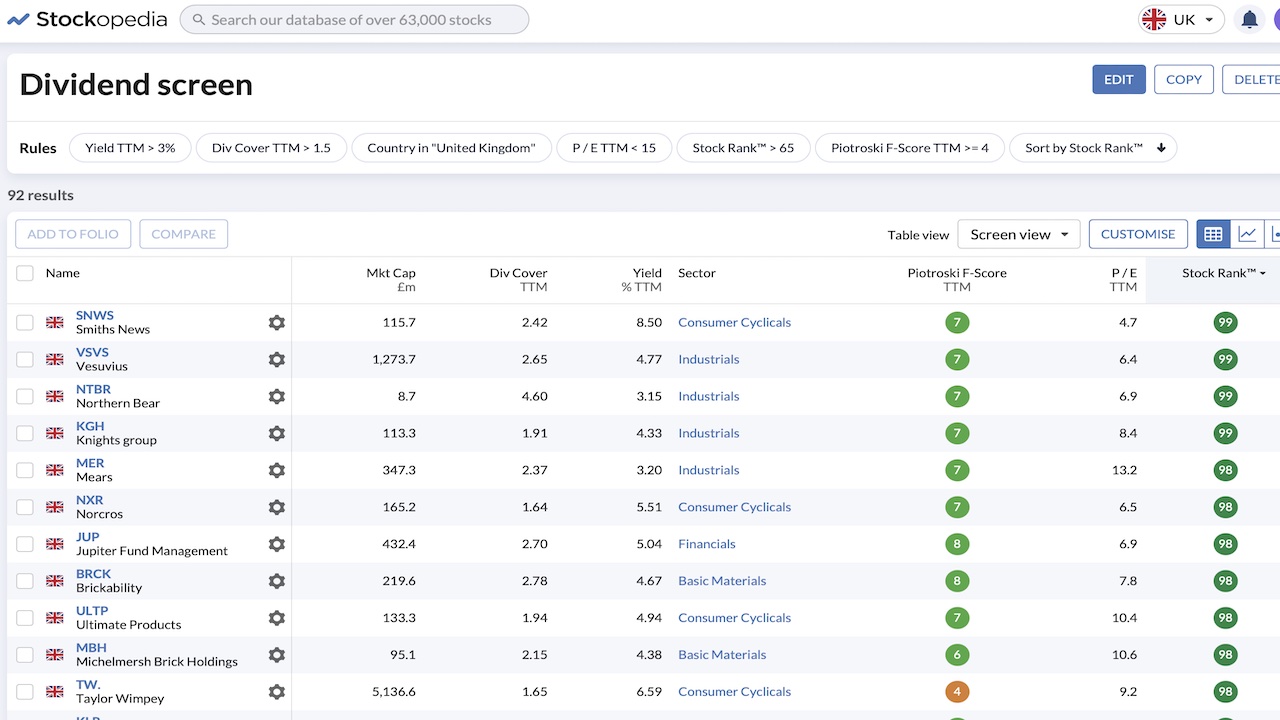Viewport: 1280px width, 720px height.
Task: Click Michelmersh F-Score 6 badge
Action: click(x=957, y=655)
